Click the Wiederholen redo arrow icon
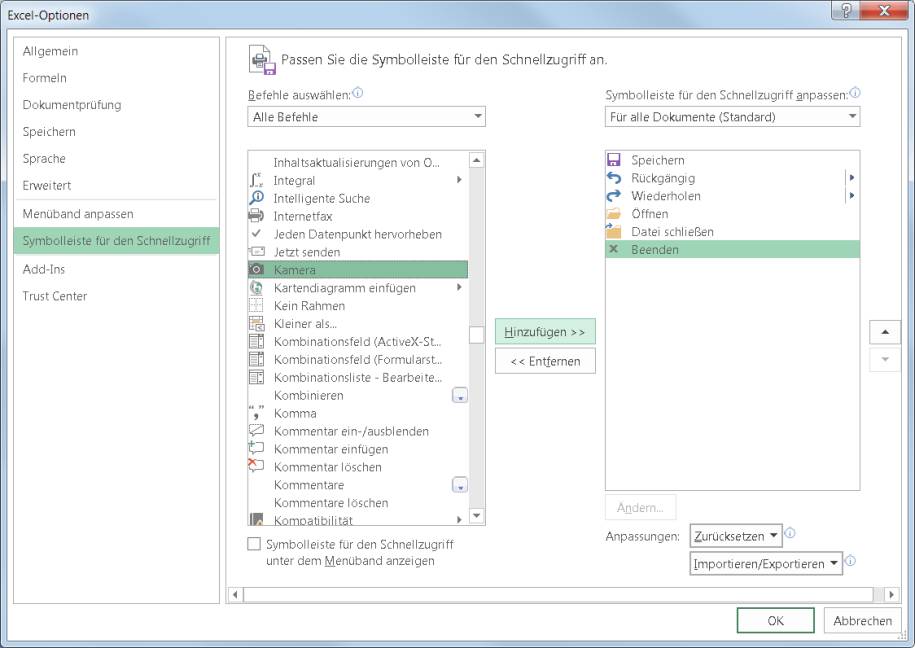 click(x=614, y=196)
